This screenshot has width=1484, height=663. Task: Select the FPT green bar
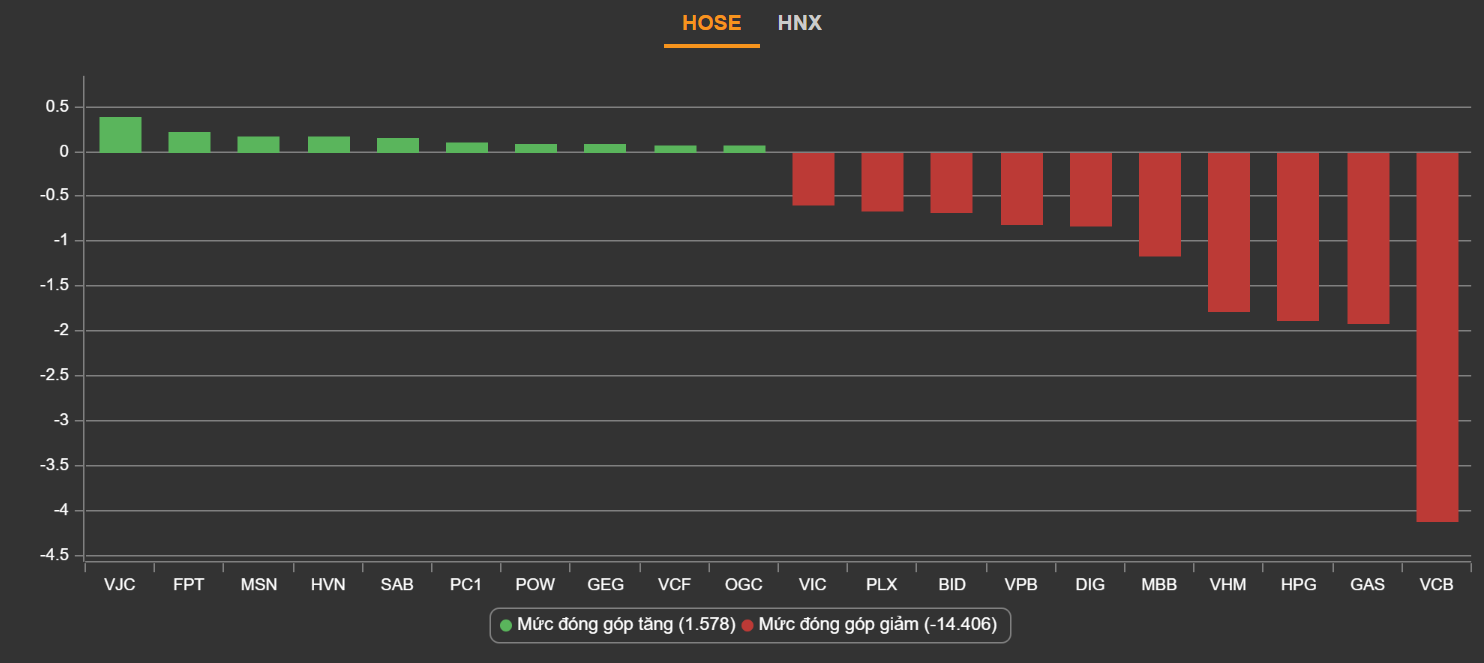pyautogui.click(x=189, y=142)
